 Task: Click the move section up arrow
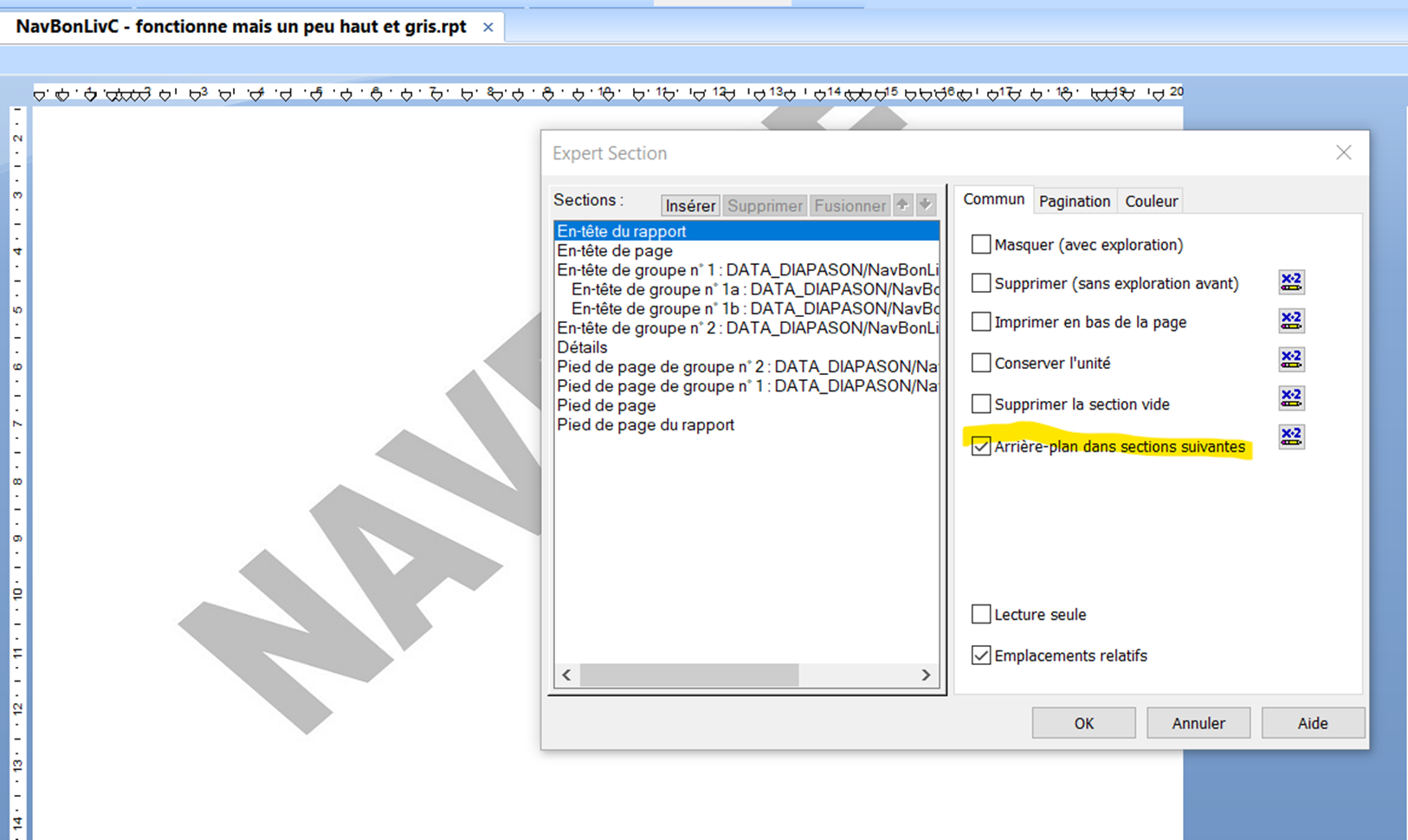coord(902,205)
